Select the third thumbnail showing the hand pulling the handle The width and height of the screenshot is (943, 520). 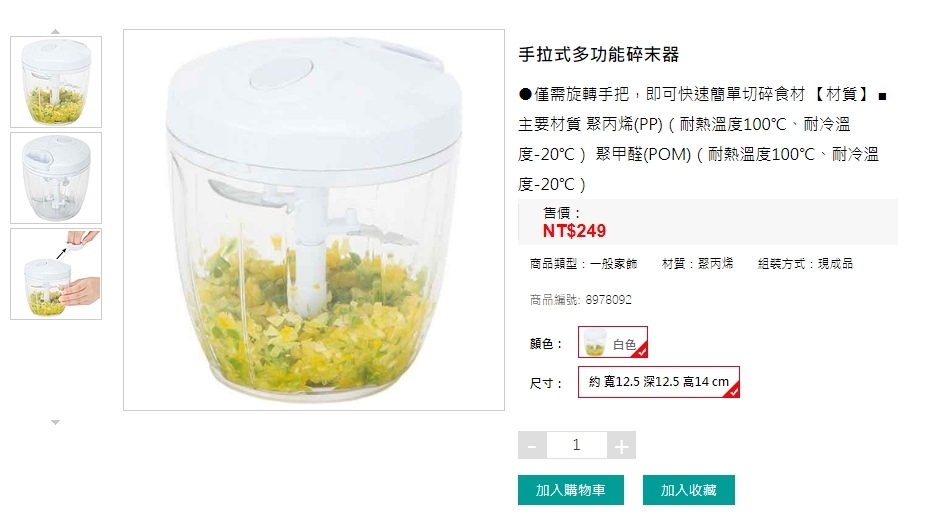(56, 274)
